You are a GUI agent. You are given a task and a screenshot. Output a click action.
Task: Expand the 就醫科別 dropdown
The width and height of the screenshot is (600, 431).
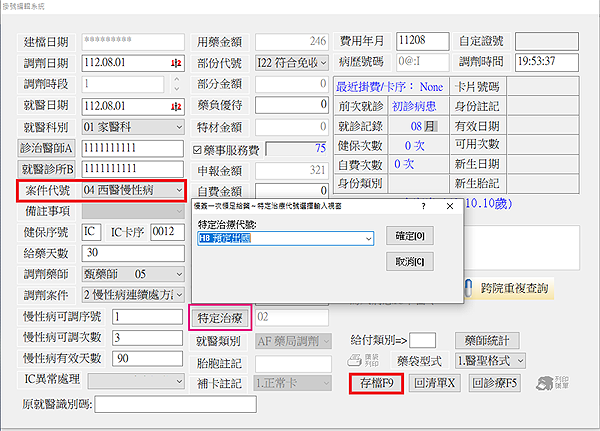click(177, 129)
